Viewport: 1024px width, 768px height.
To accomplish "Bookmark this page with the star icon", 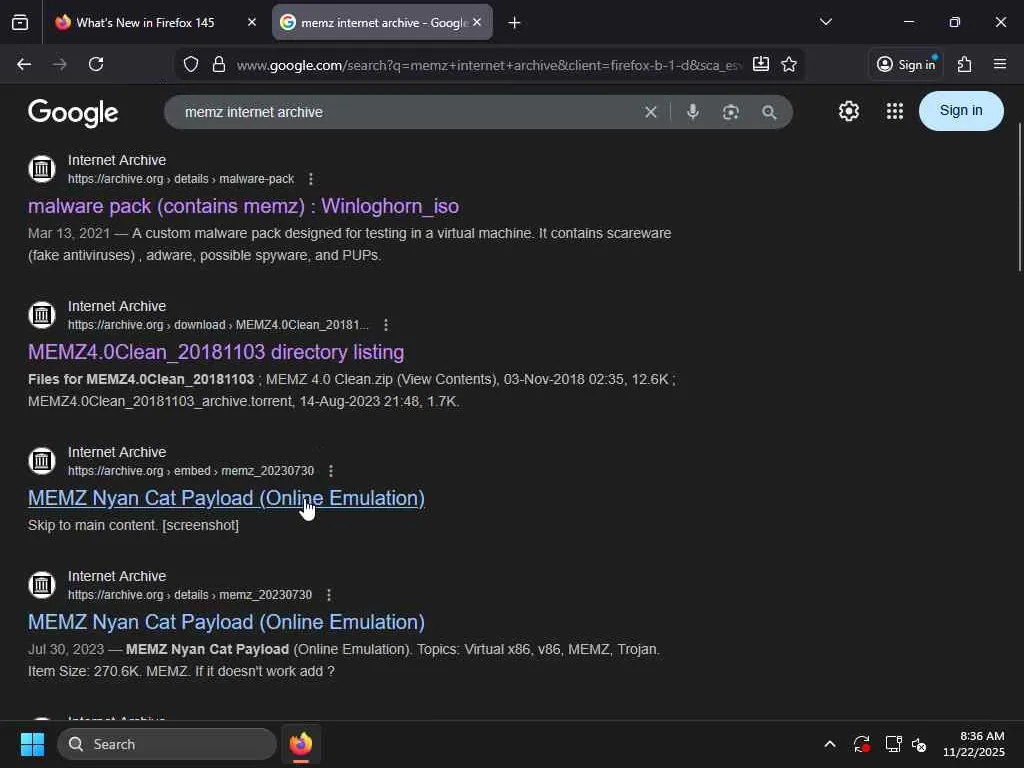I will [x=789, y=64].
